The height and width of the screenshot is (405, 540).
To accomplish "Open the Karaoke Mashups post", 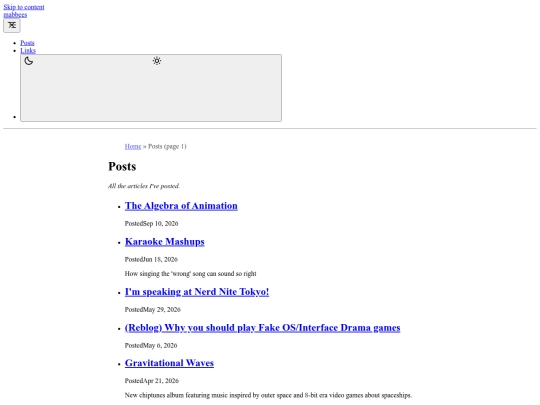I will coord(165,241).
